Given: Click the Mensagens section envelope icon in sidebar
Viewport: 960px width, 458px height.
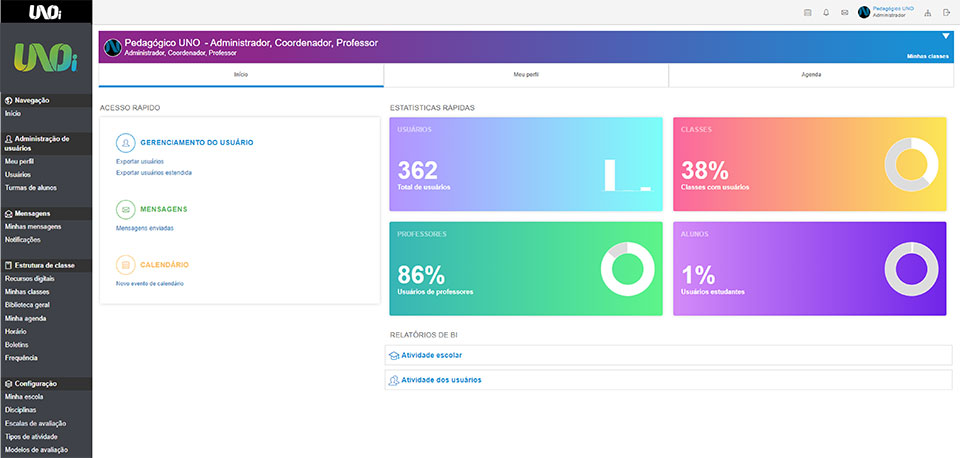Looking at the screenshot, I should coord(9,214).
